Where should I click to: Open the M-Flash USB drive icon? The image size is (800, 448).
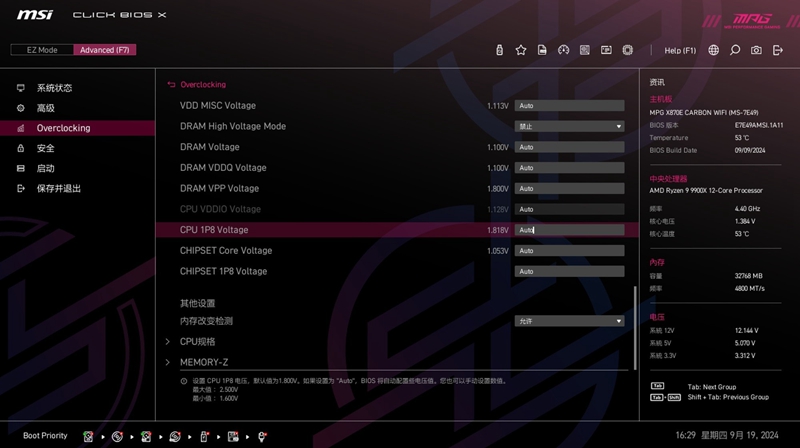point(499,50)
